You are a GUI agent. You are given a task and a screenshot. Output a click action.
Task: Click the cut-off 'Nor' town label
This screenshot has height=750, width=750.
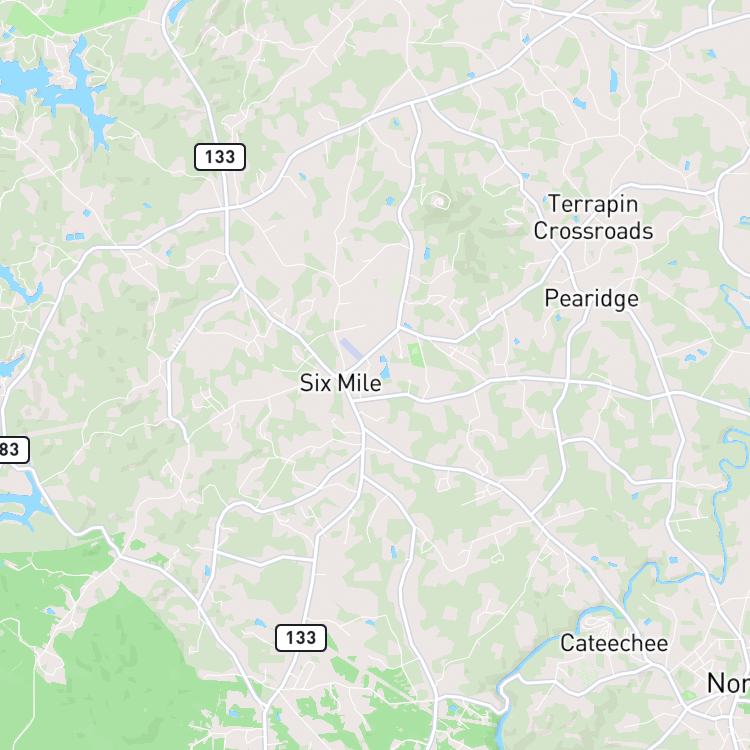[x=728, y=683]
